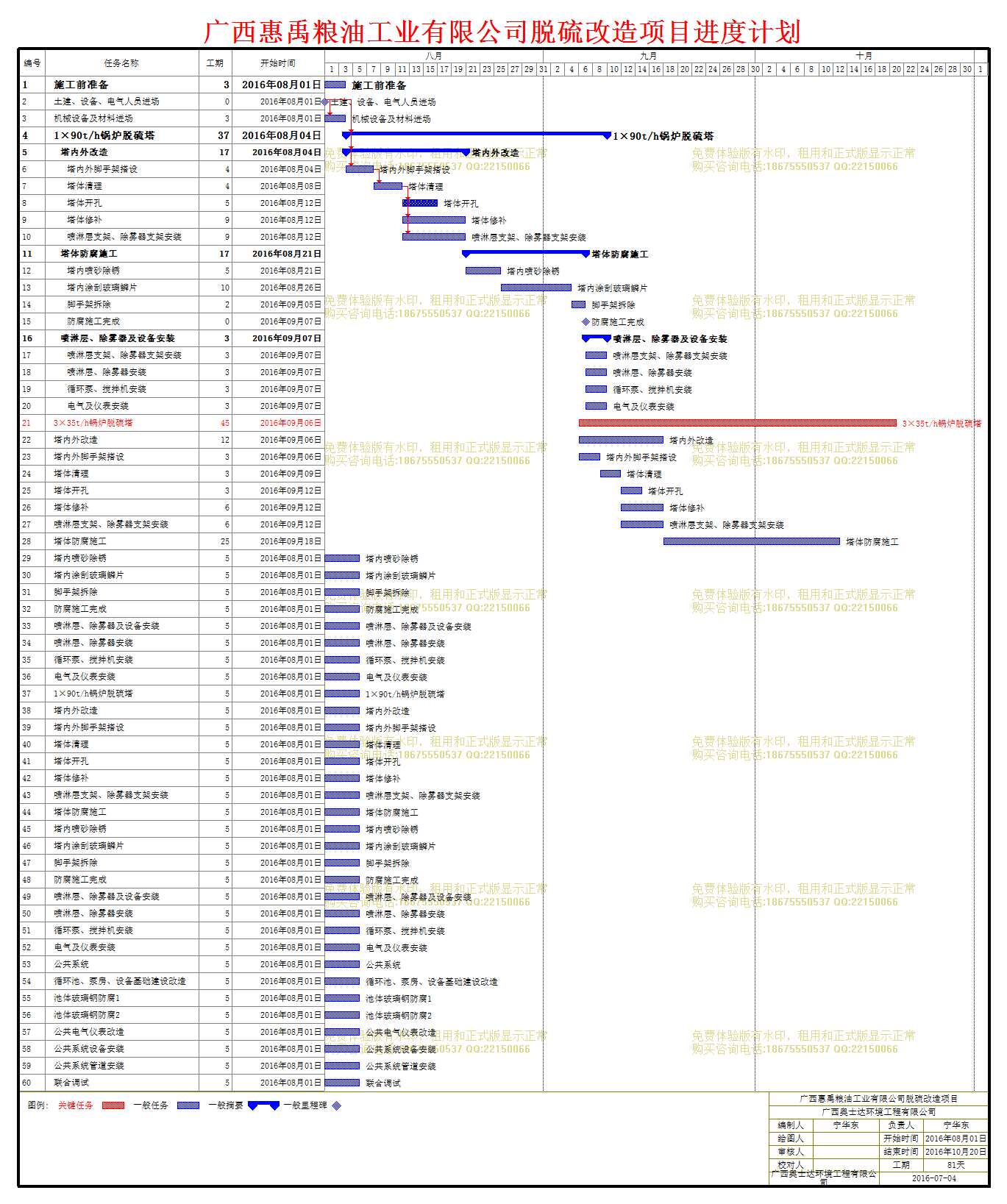Select task name 循环泵、搅拌机安装 in row 19
The height and width of the screenshot is (1204, 1007).
coord(107,389)
